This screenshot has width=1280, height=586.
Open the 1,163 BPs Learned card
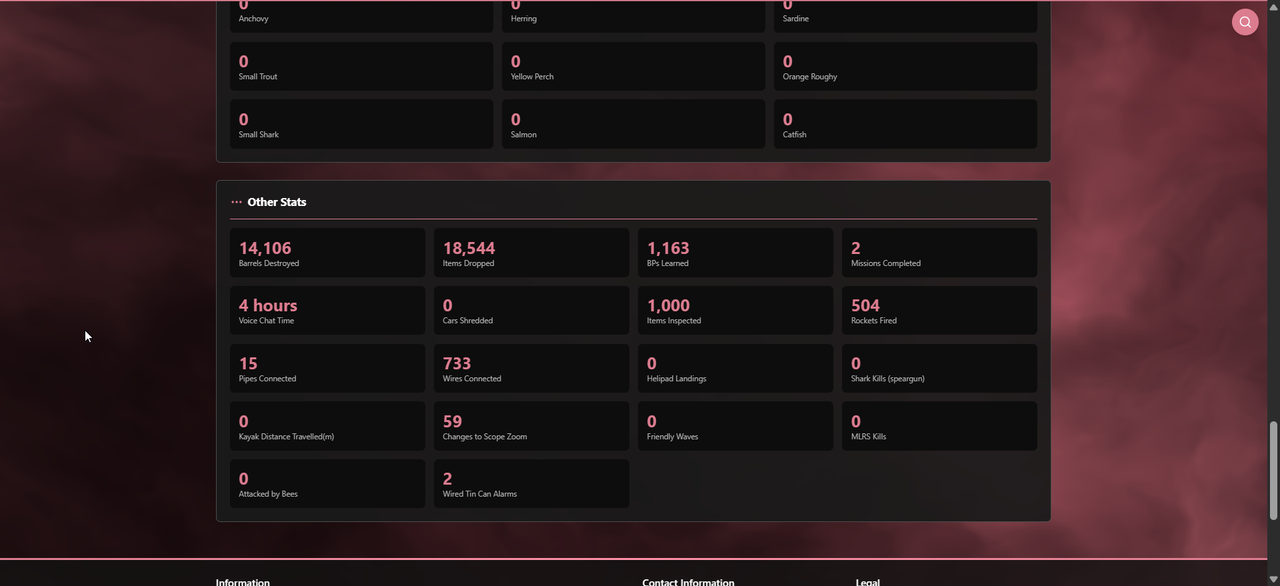tap(735, 253)
